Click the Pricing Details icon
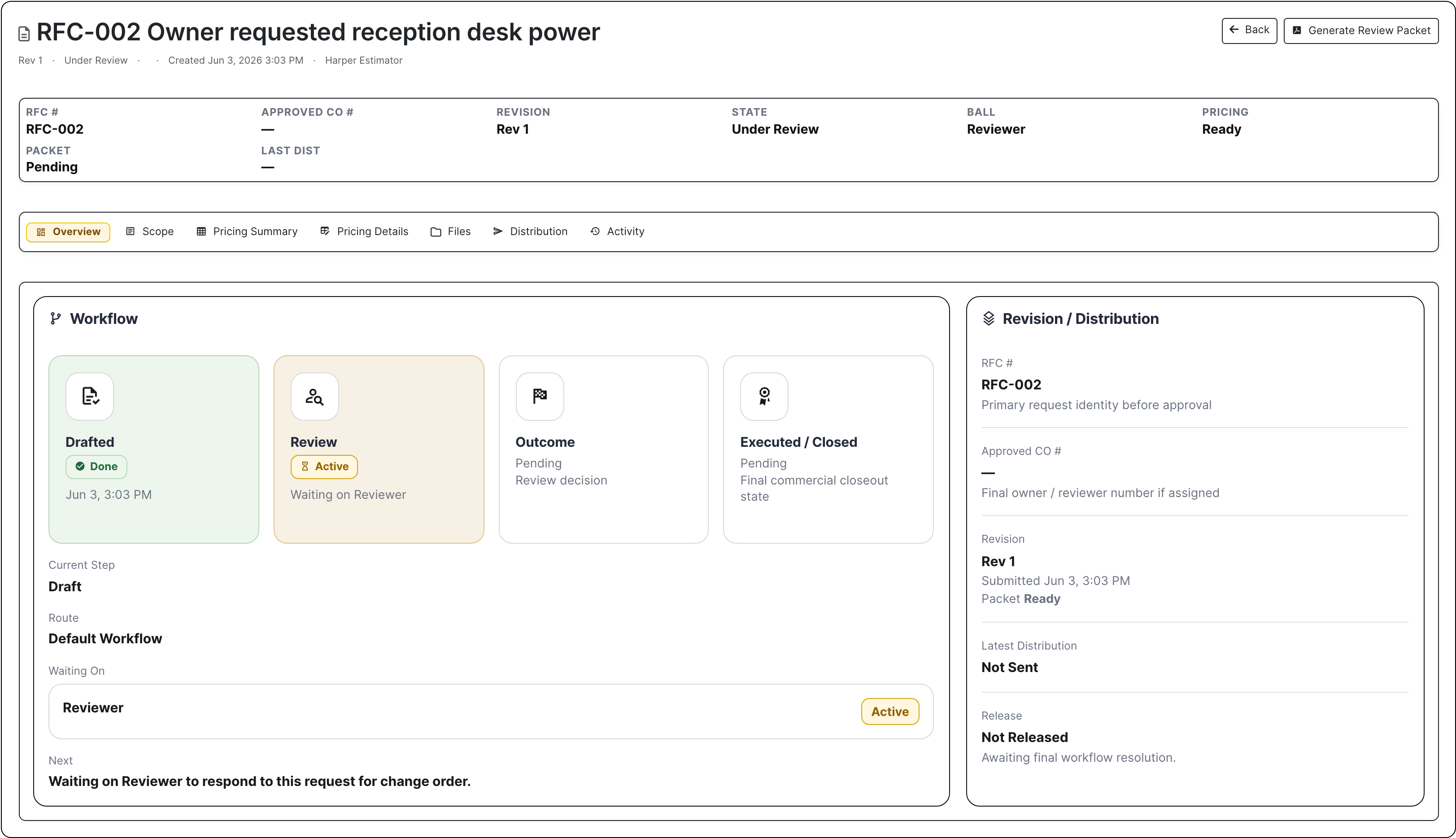This screenshot has height=838, width=1456. click(x=325, y=231)
